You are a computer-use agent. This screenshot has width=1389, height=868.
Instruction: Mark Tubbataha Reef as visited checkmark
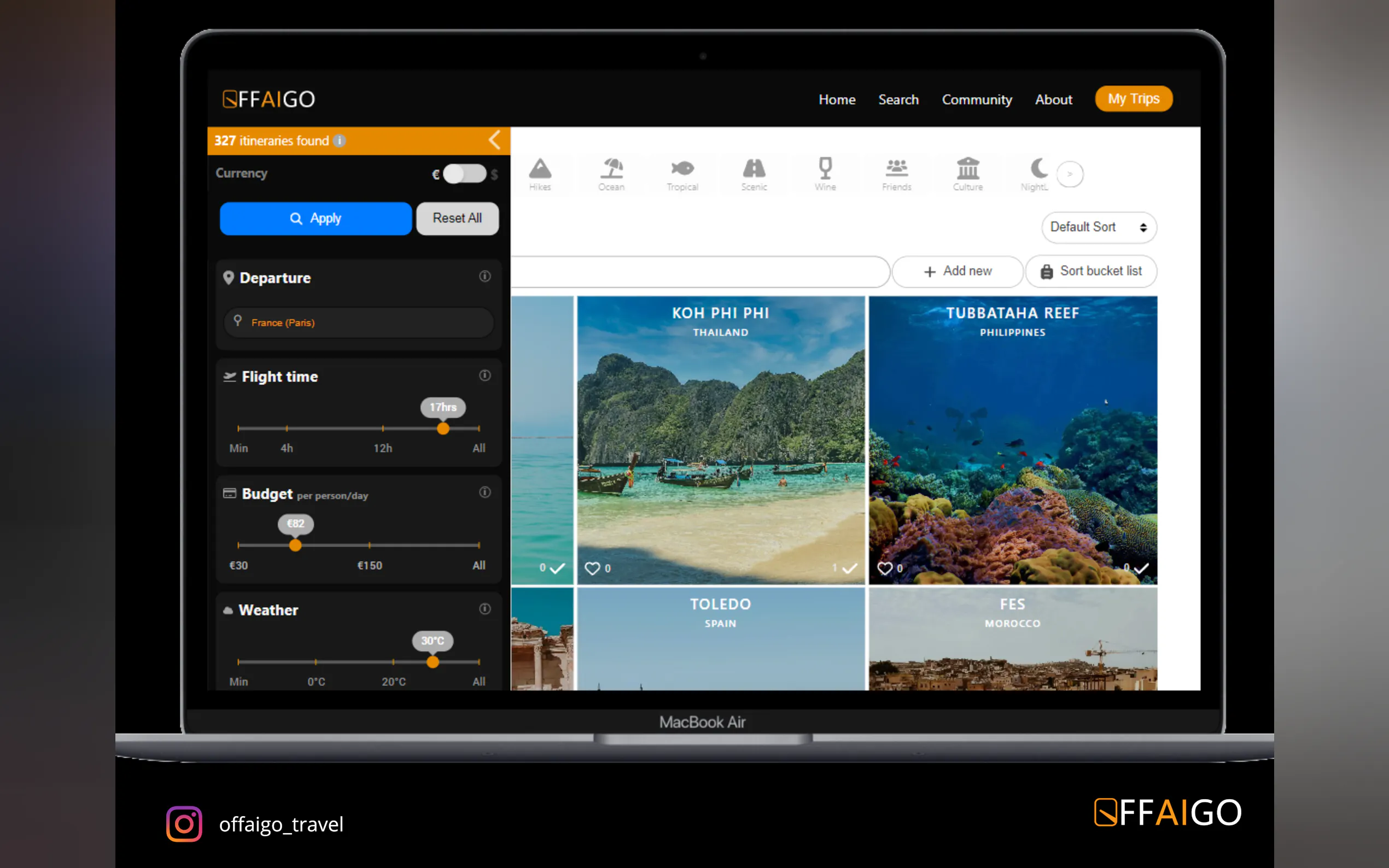[x=1141, y=568]
